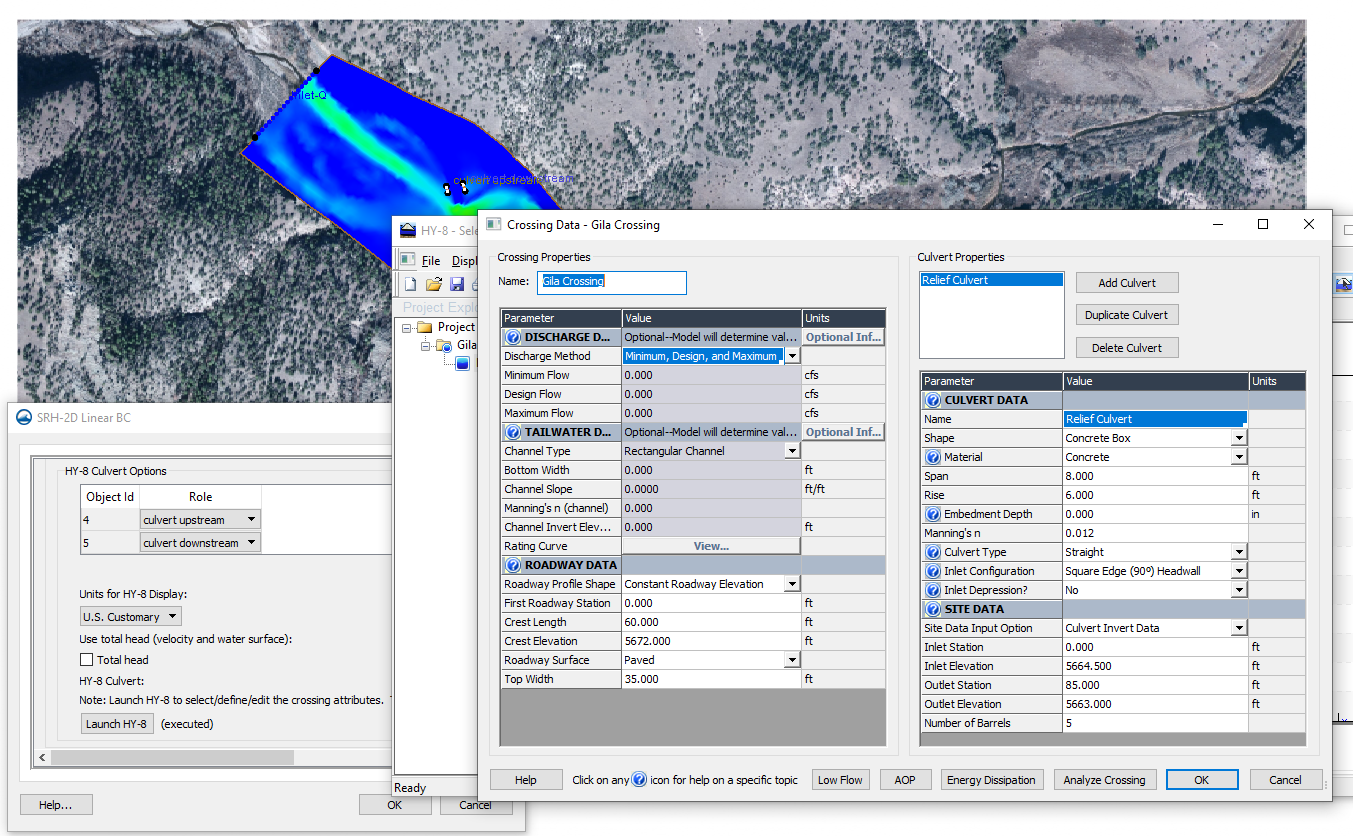Select Relief Culvert in the culvert list
This screenshot has width=1353, height=836.
pyautogui.click(x=991, y=280)
